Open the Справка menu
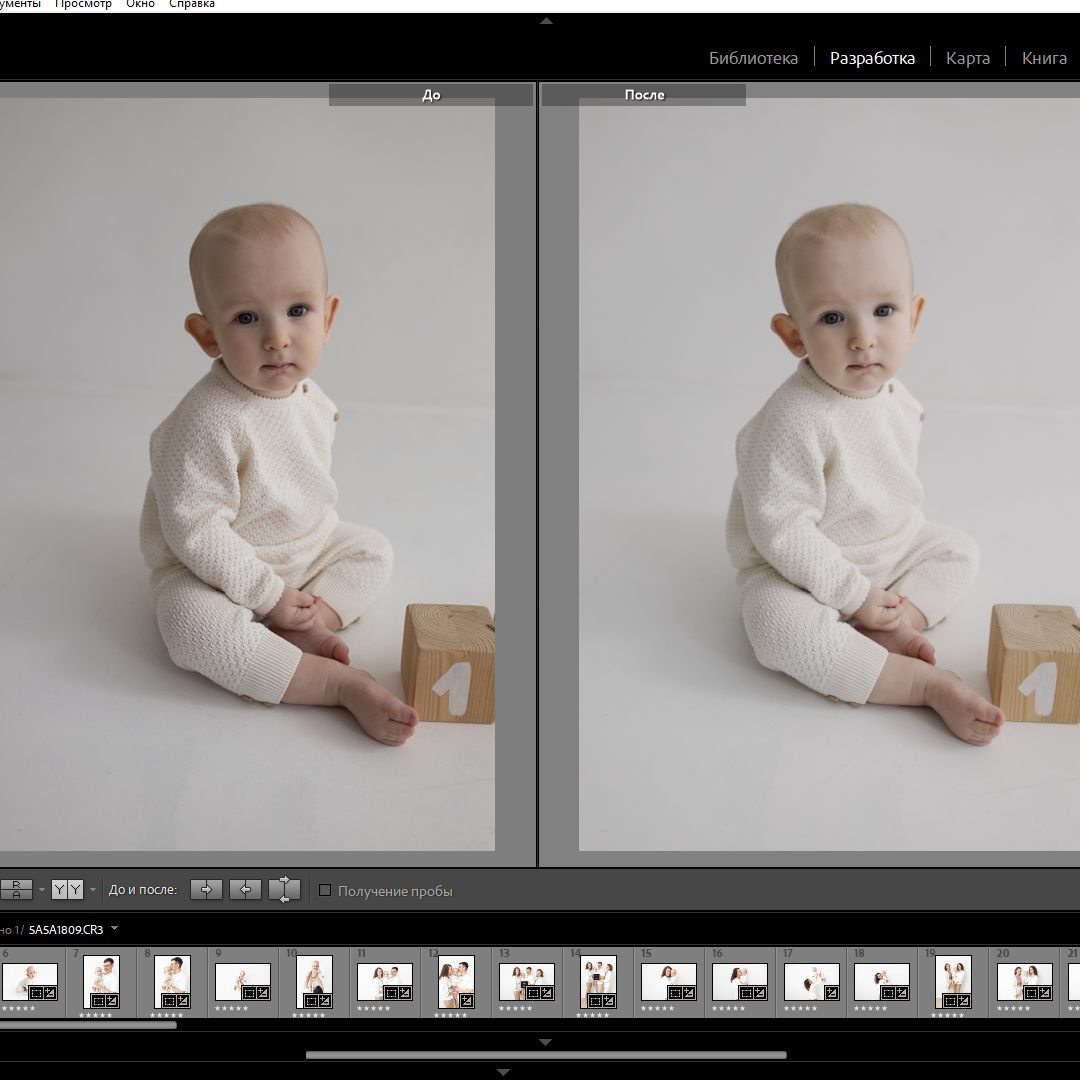This screenshot has height=1080, width=1080. (192, 4)
